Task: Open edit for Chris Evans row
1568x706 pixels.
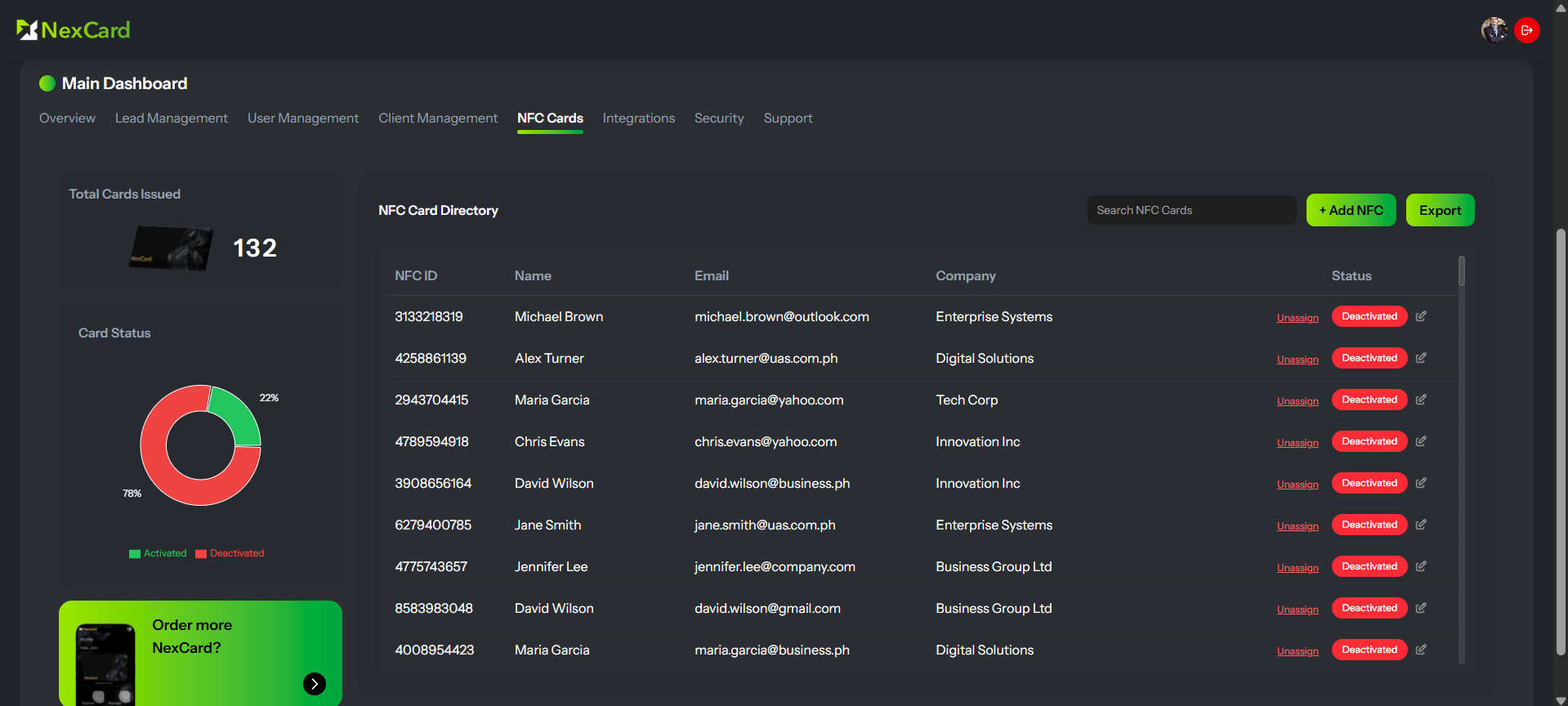Action: [x=1421, y=441]
